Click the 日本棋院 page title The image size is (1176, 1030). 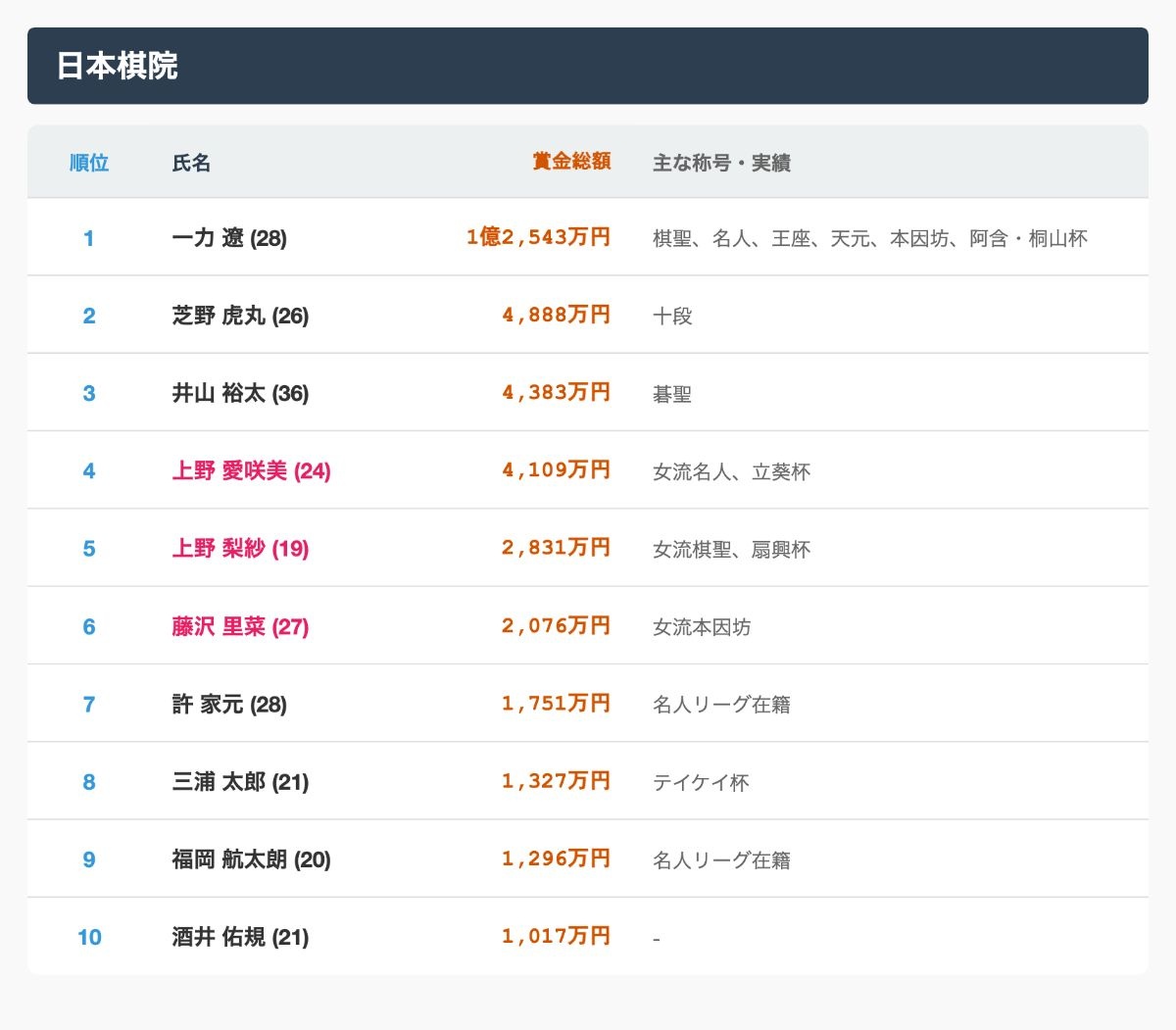(x=117, y=66)
